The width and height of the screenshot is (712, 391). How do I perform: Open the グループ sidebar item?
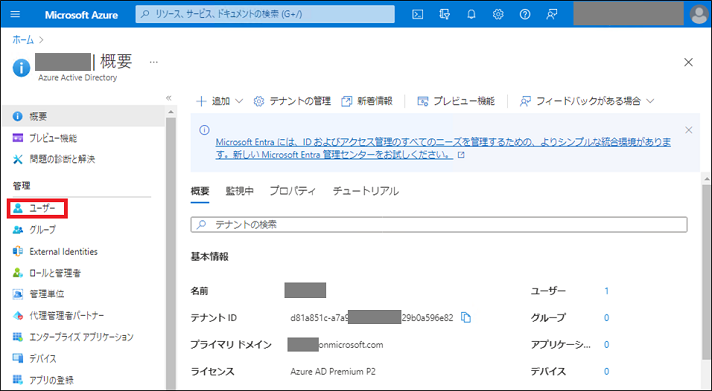[x=35, y=230]
